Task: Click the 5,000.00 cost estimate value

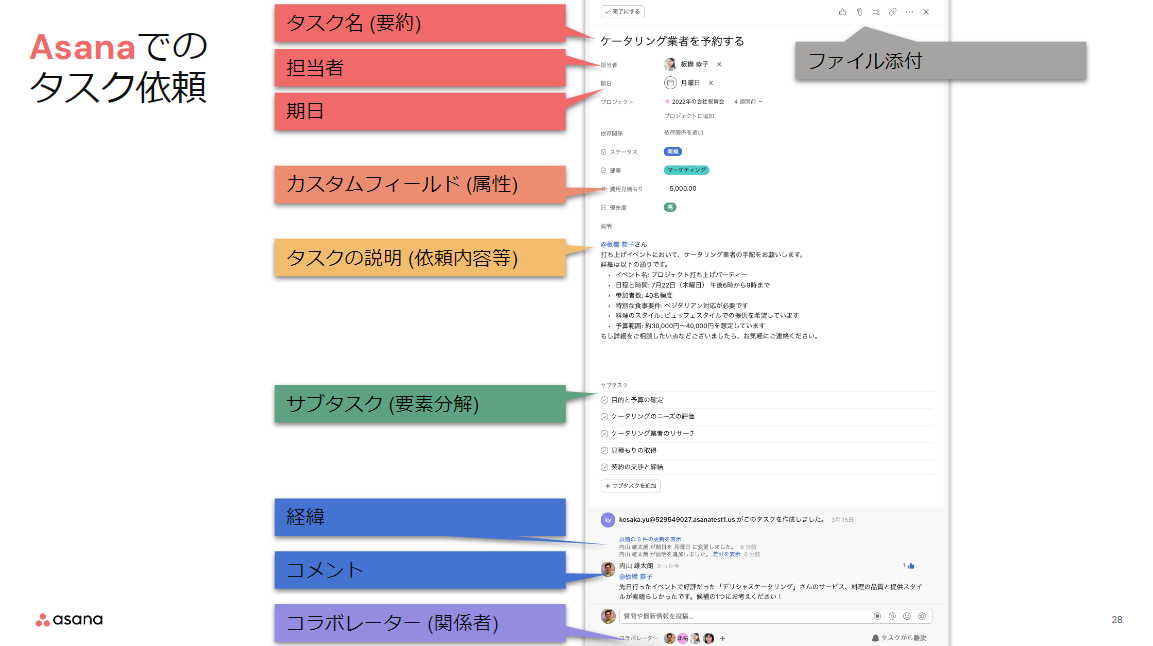Action: pos(683,189)
